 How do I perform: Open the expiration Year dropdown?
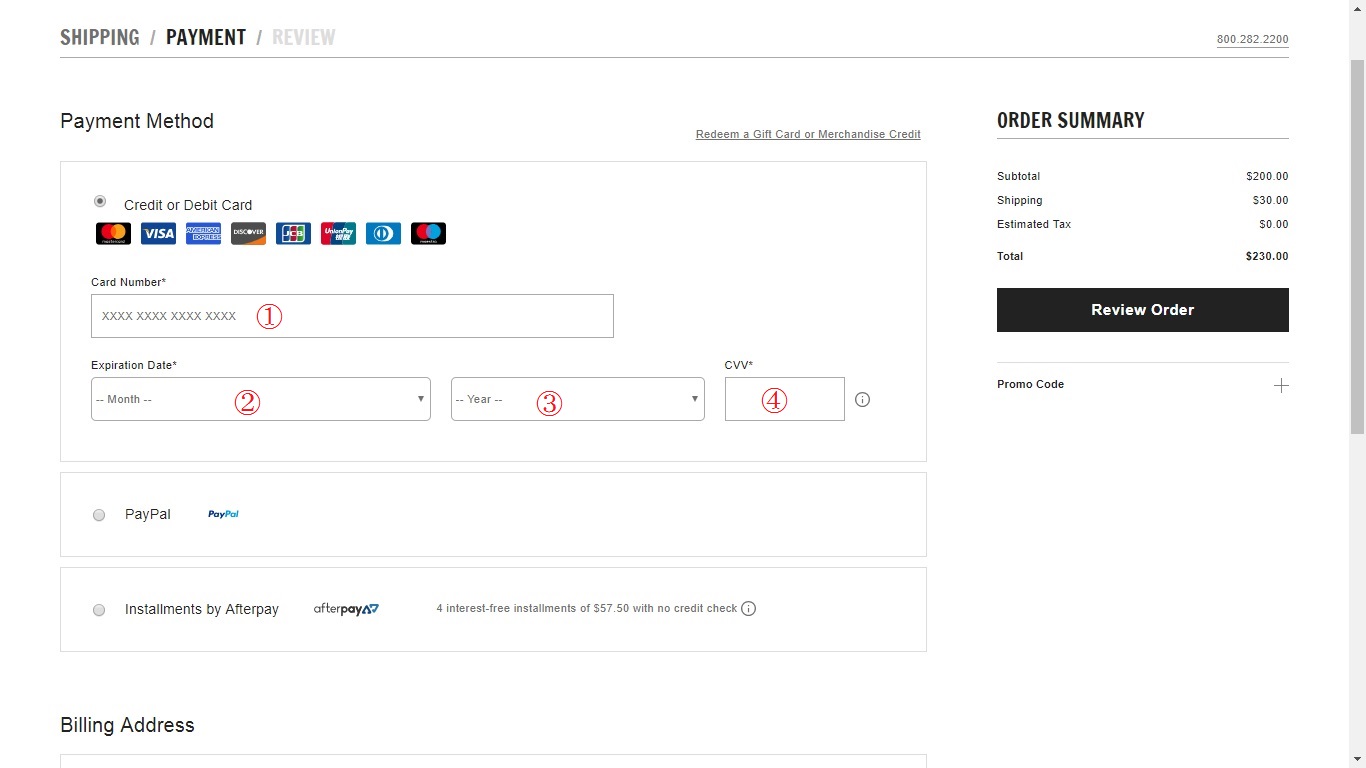[577, 399]
